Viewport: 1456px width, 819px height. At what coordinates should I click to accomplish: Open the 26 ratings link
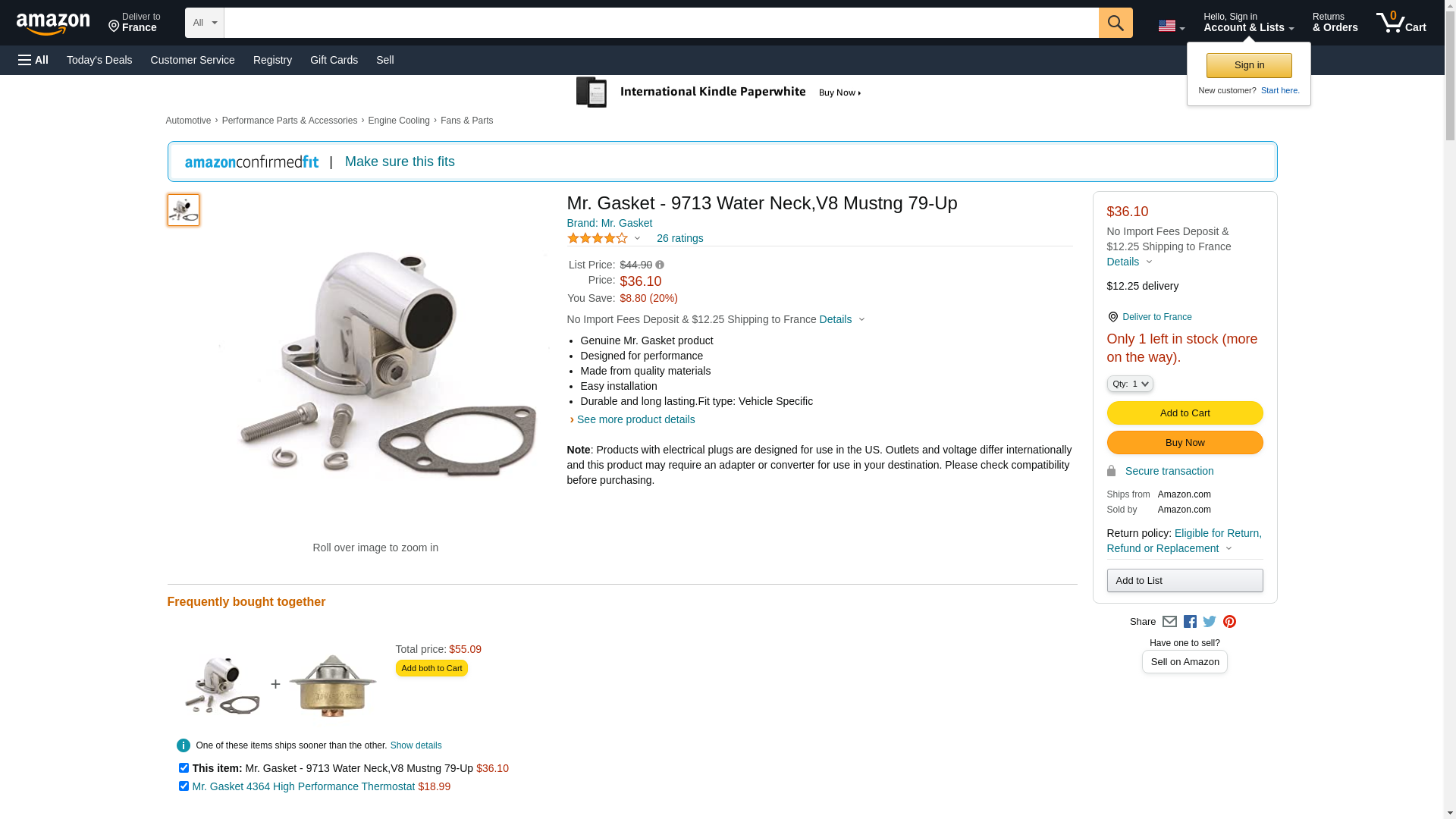(679, 238)
